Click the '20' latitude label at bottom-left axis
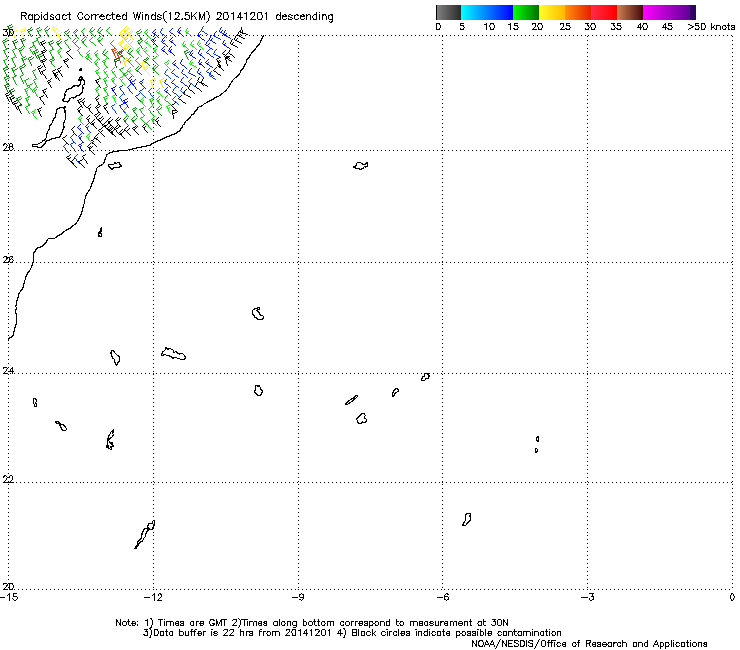The height and width of the screenshot is (650, 740). coord(8,586)
